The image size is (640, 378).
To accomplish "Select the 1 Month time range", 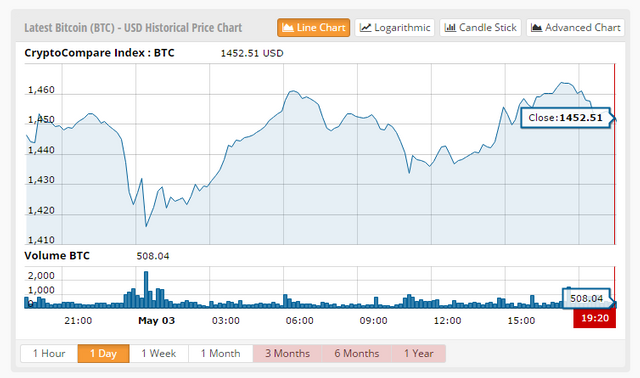I will [221, 354].
